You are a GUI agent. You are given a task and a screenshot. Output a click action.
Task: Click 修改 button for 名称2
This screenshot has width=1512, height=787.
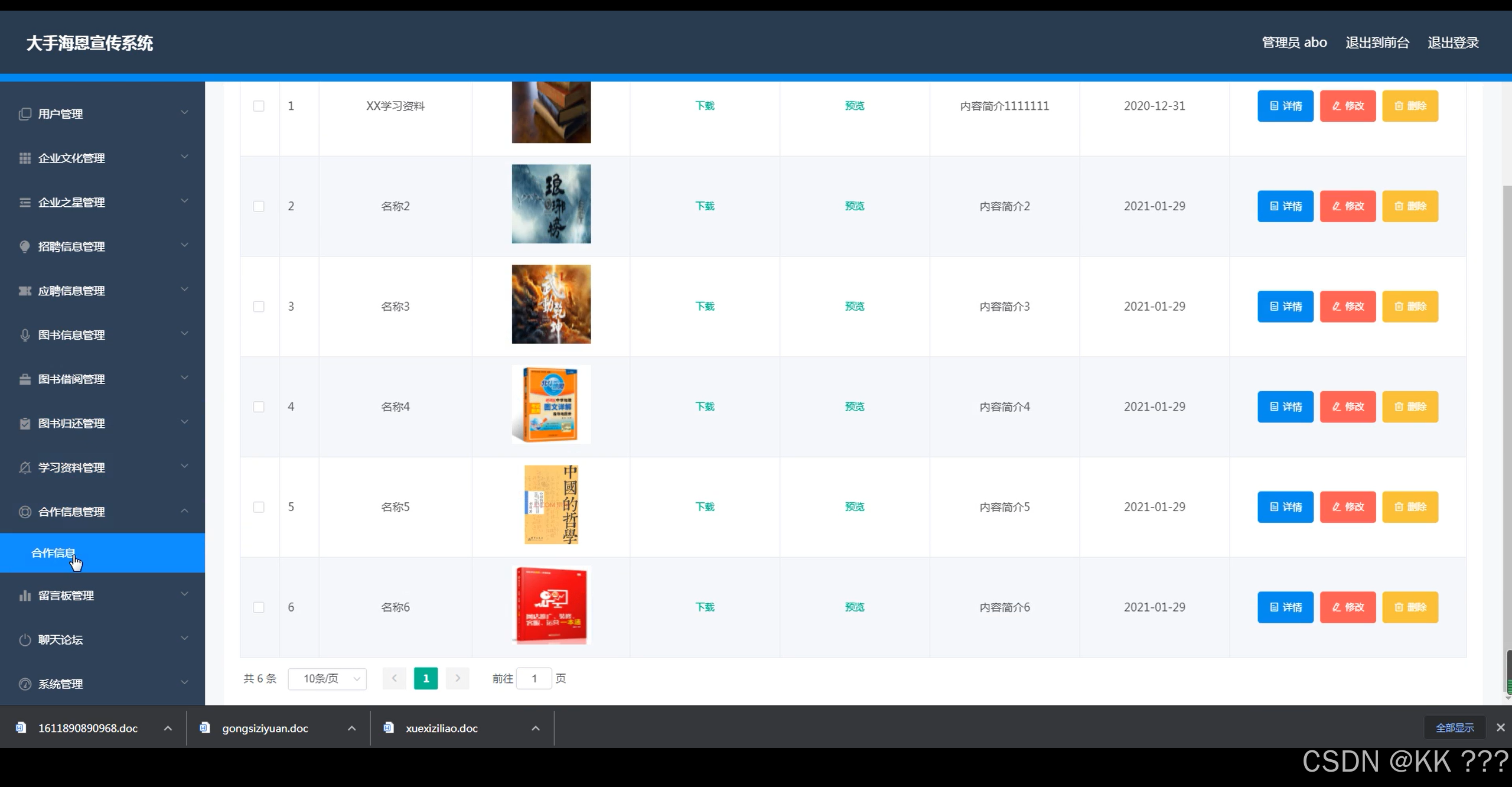(1348, 206)
